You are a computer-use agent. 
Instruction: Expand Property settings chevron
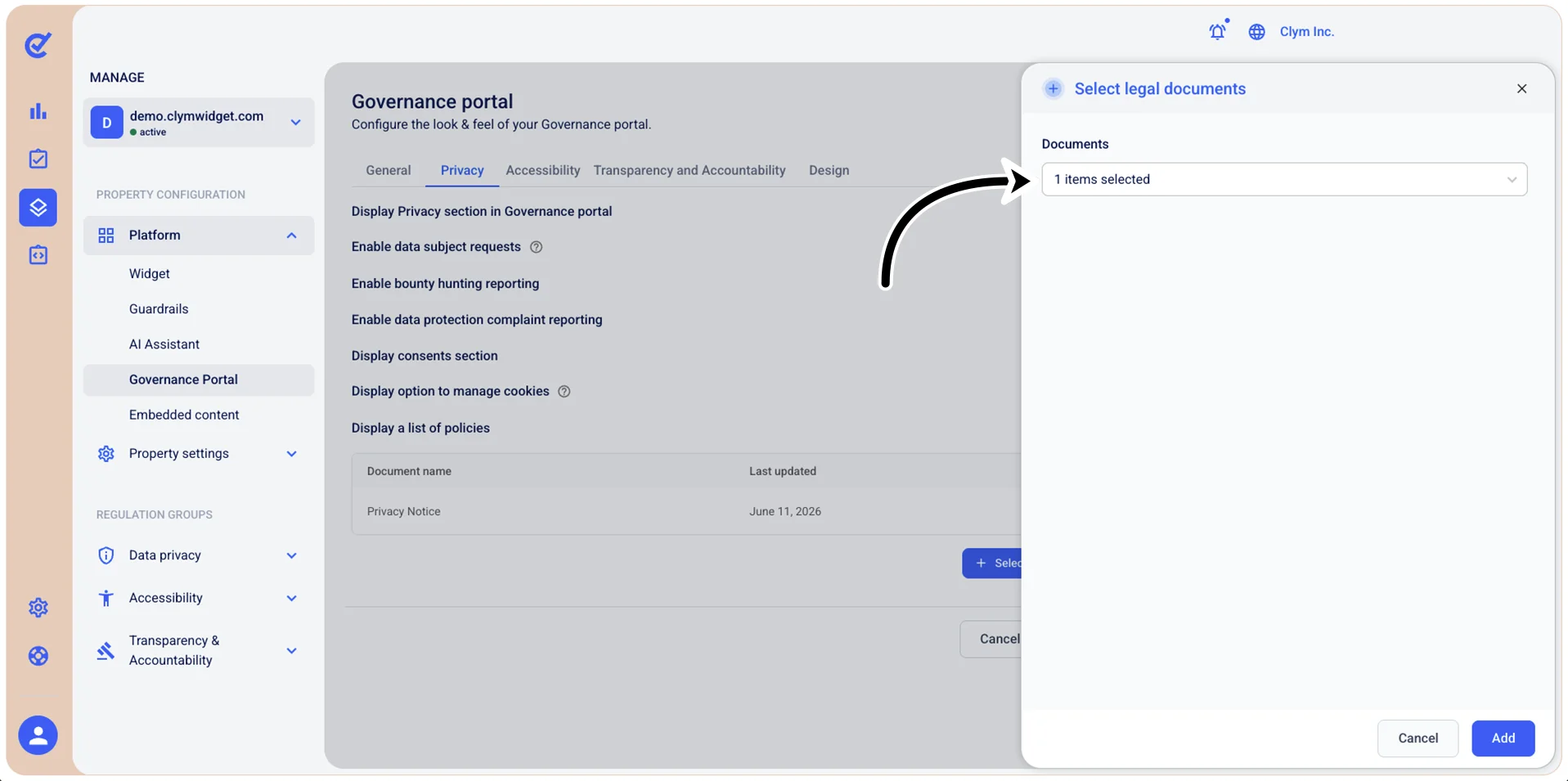pos(292,454)
